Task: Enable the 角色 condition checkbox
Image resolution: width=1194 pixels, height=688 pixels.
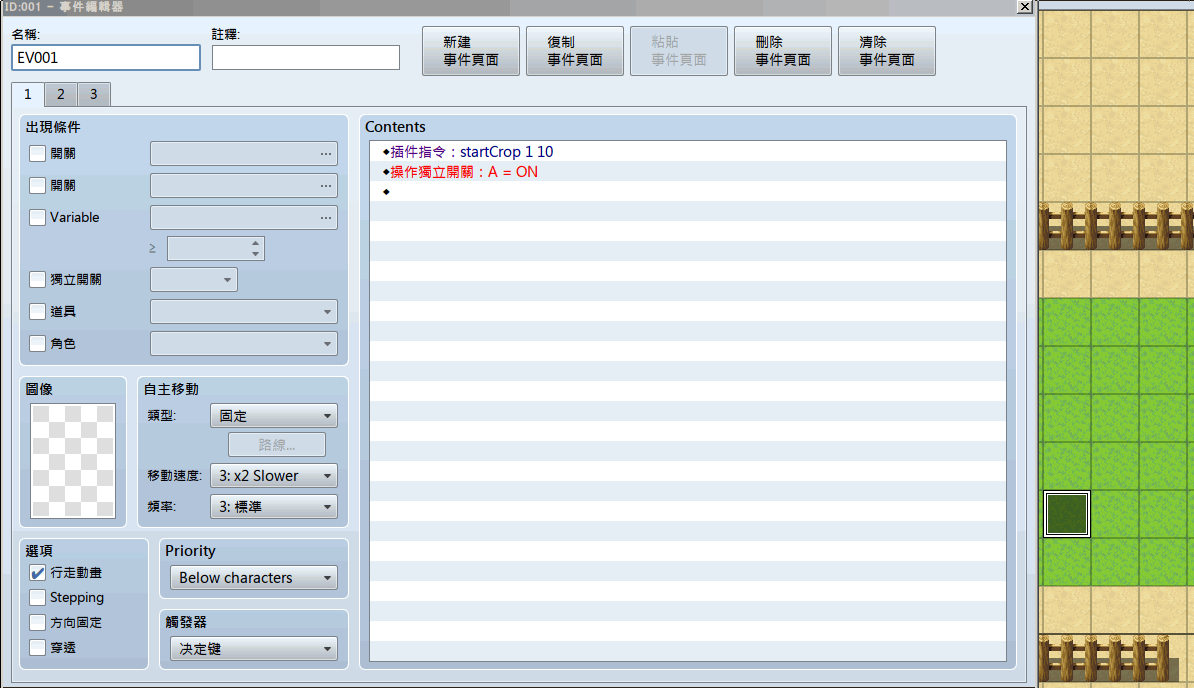Action: [37, 344]
